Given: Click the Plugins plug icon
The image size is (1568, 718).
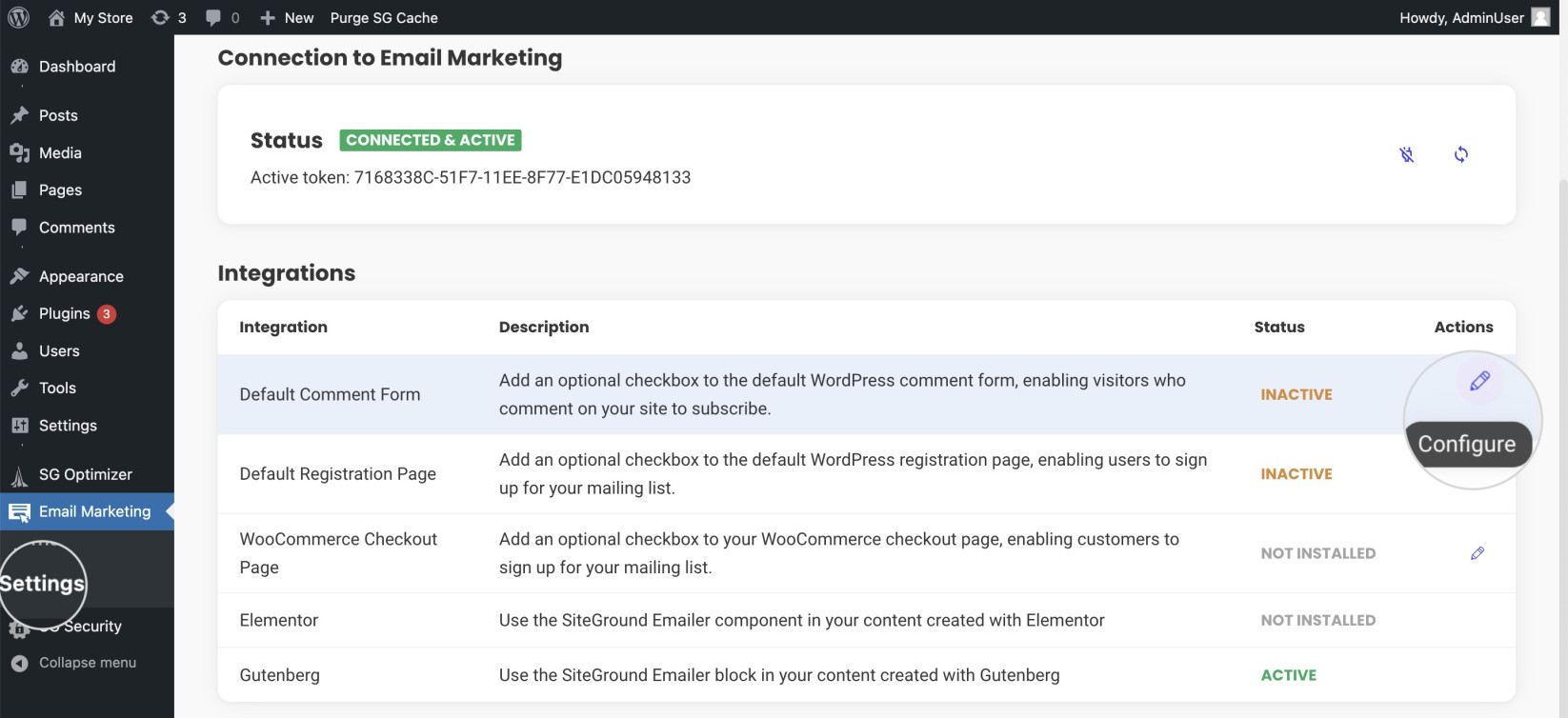Looking at the screenshot, I should [x=19, y=313].
